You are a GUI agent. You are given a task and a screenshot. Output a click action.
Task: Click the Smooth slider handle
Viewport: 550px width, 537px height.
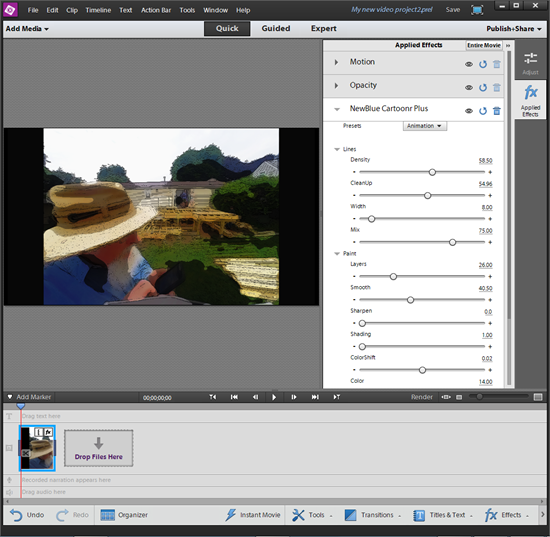click(410, 300)
